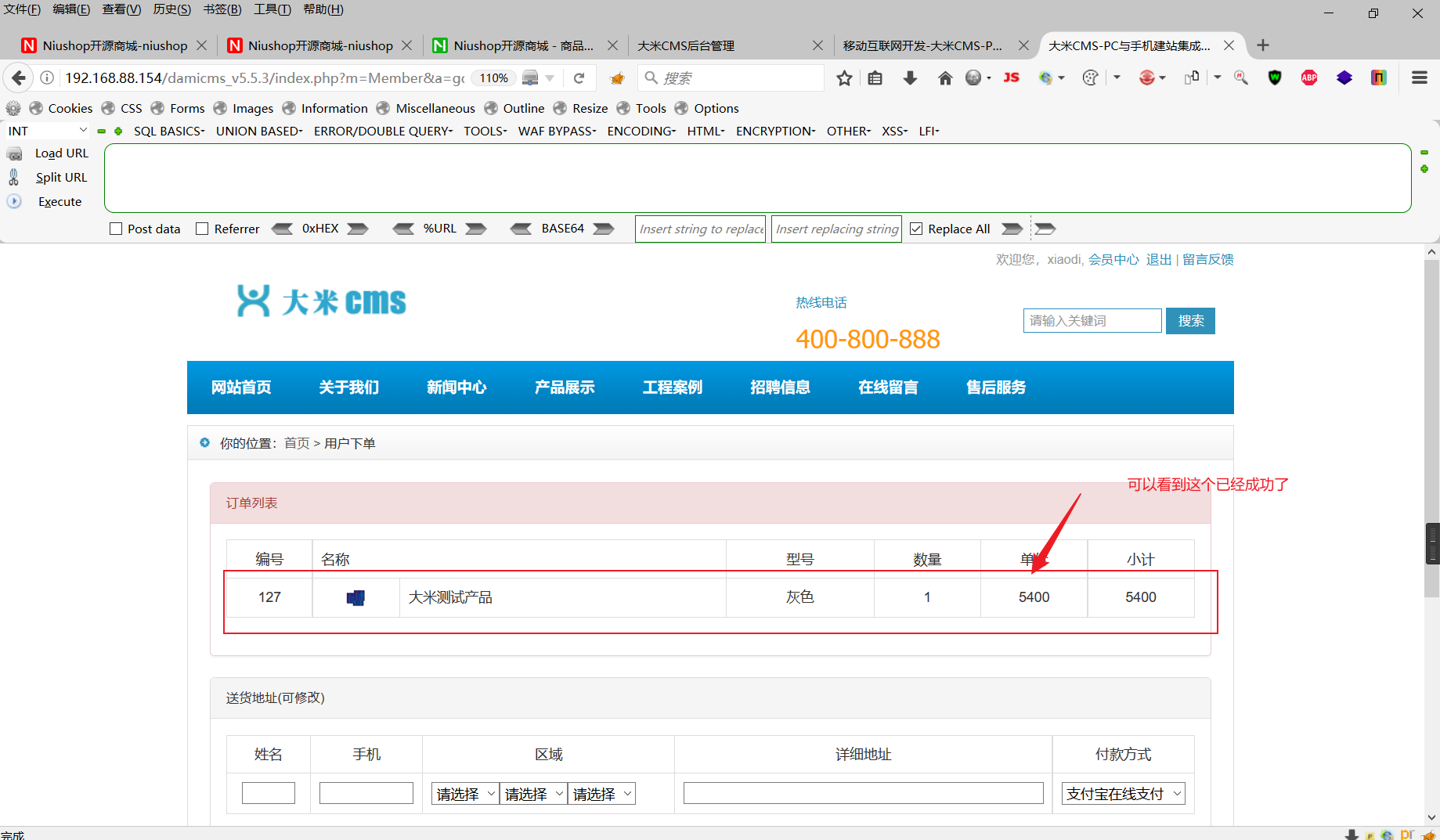Open the downloads arrow icon

(910, 78)
